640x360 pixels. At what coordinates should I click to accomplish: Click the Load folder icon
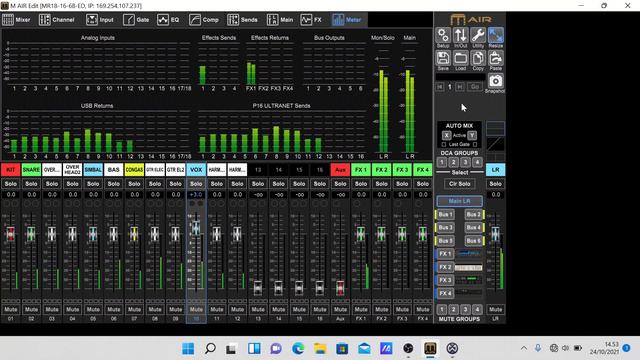pos(460,58)
